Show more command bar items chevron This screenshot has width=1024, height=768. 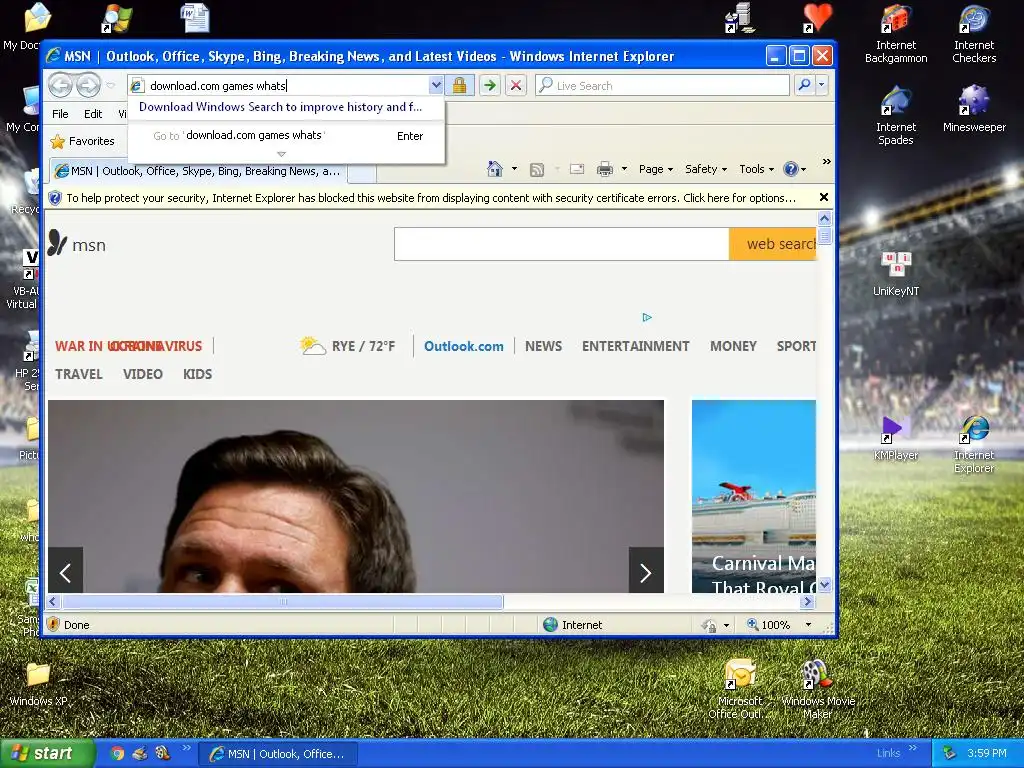[826, 161]
